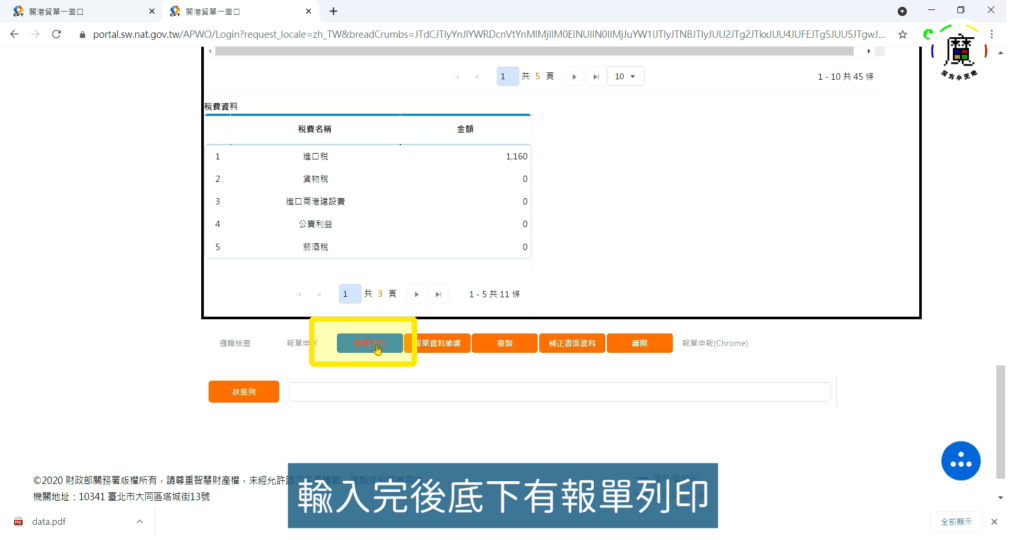Click the 報單資料維護 button
Screen dimensions: 1024x540
(x=438, y=343)
